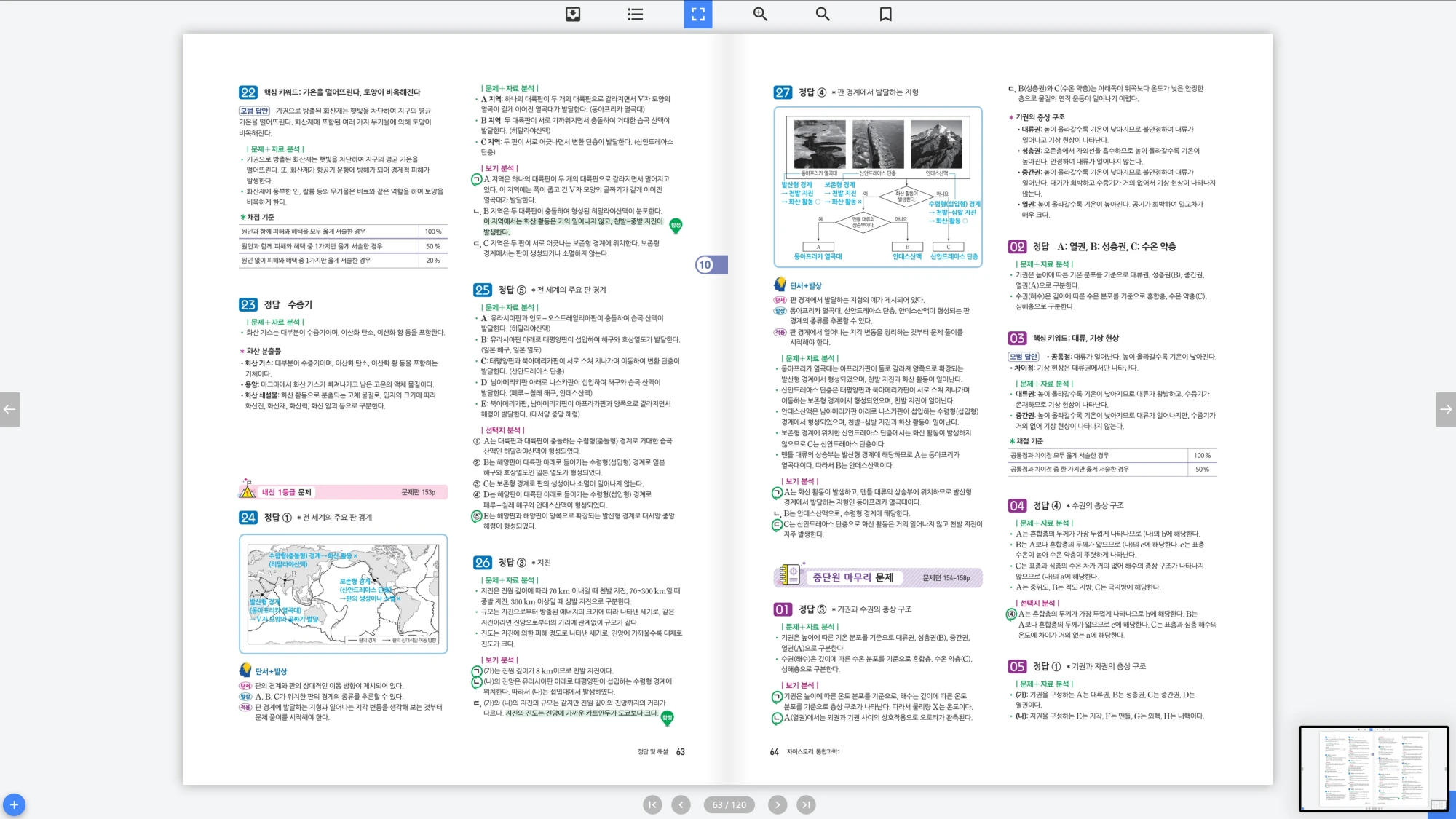Click the green 함정 marker on question 24
This screenshot has width=1456, height=819.
(x=676, y=226)
